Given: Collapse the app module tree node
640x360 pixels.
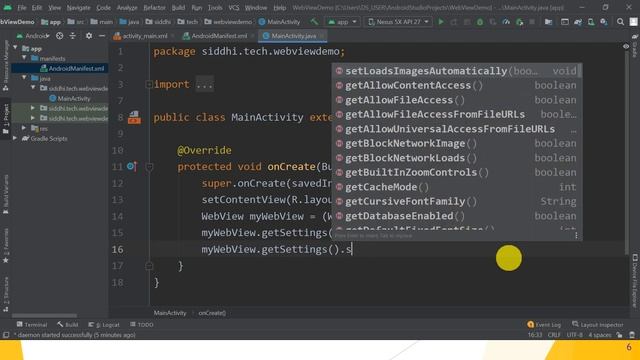Looking at the screenshot, I should 16,48.
